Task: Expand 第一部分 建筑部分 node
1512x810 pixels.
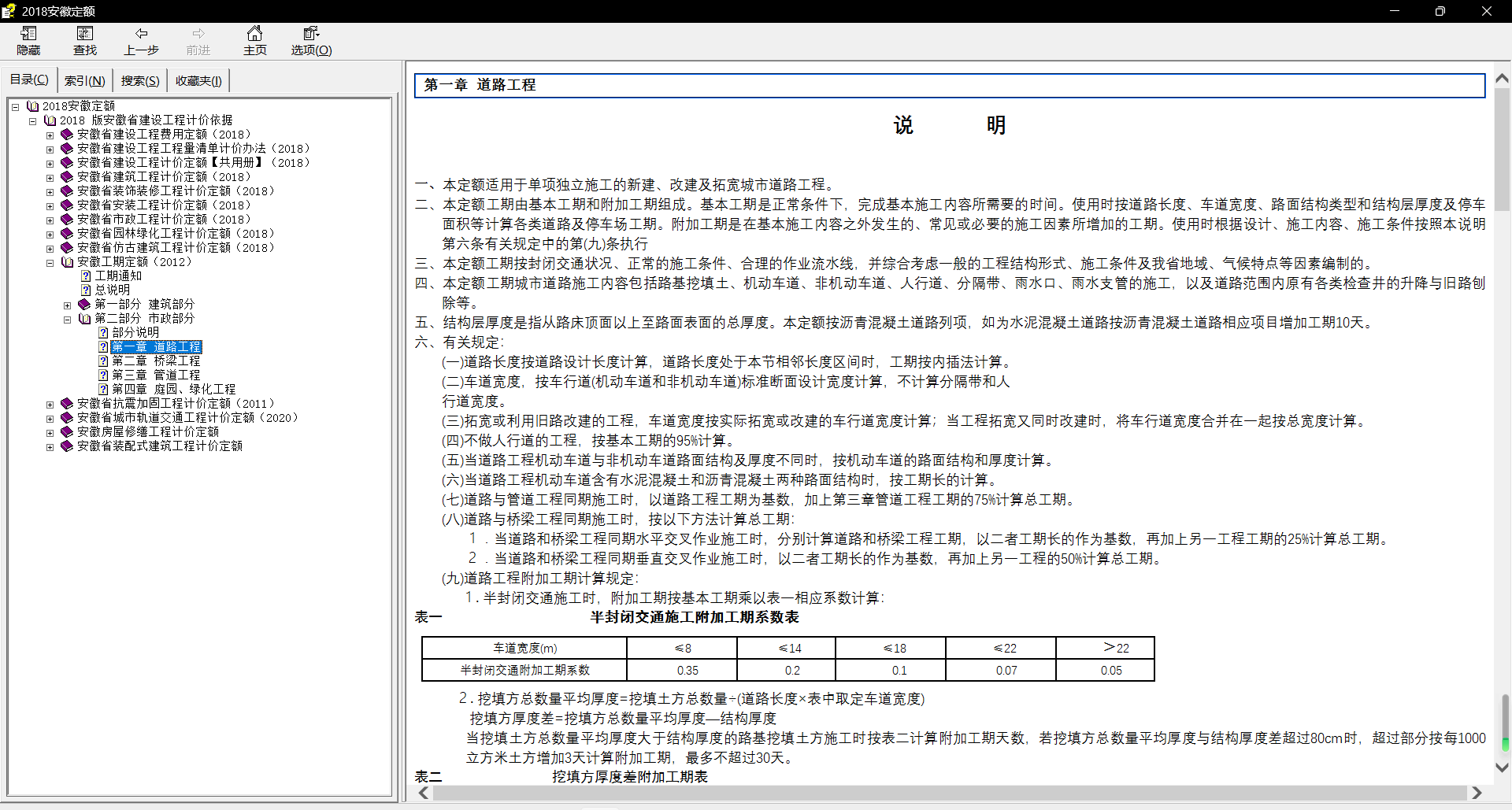Action: point(67,305)
